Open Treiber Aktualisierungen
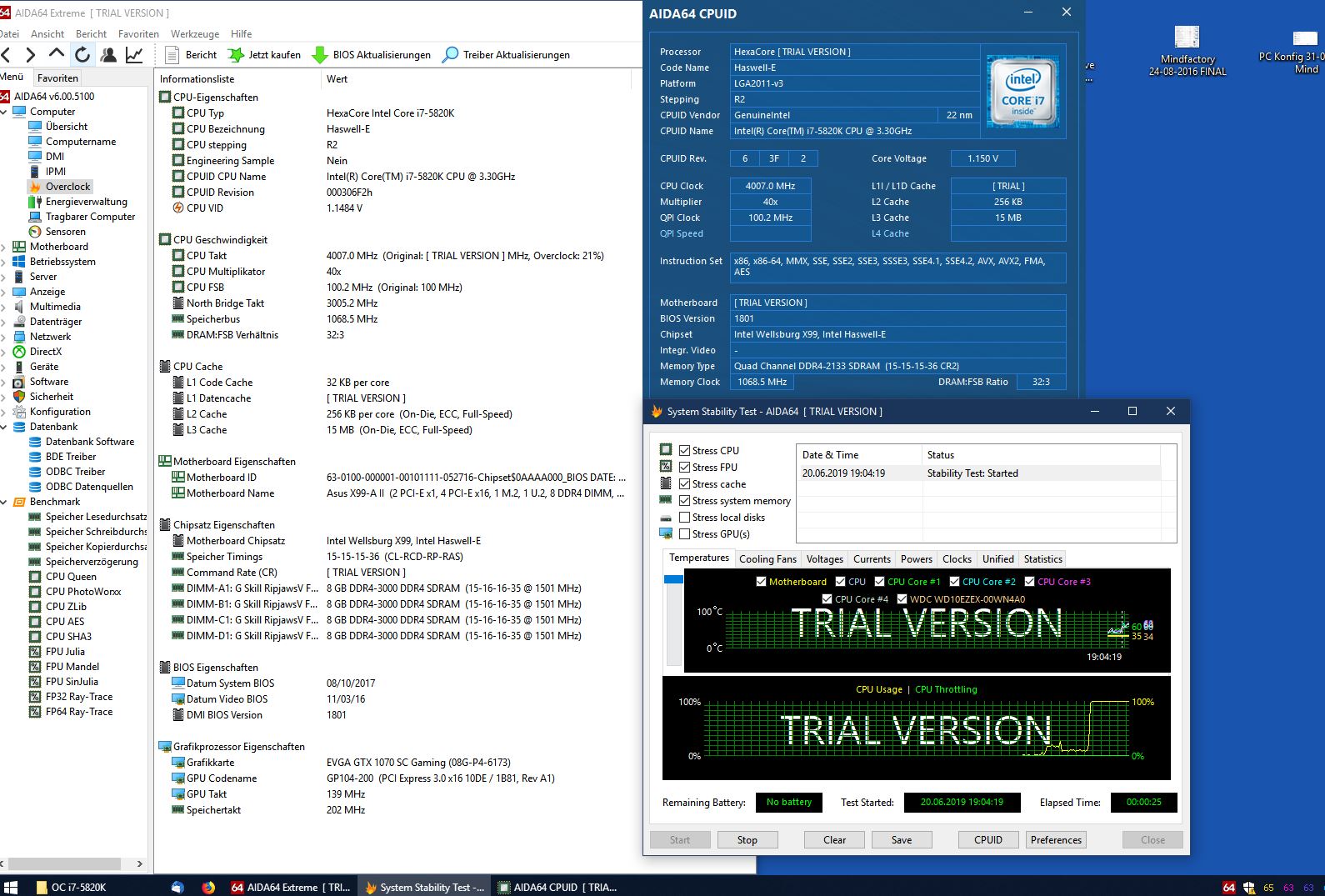This screenshot has width=1325, height=896. [x=507, y=55]
